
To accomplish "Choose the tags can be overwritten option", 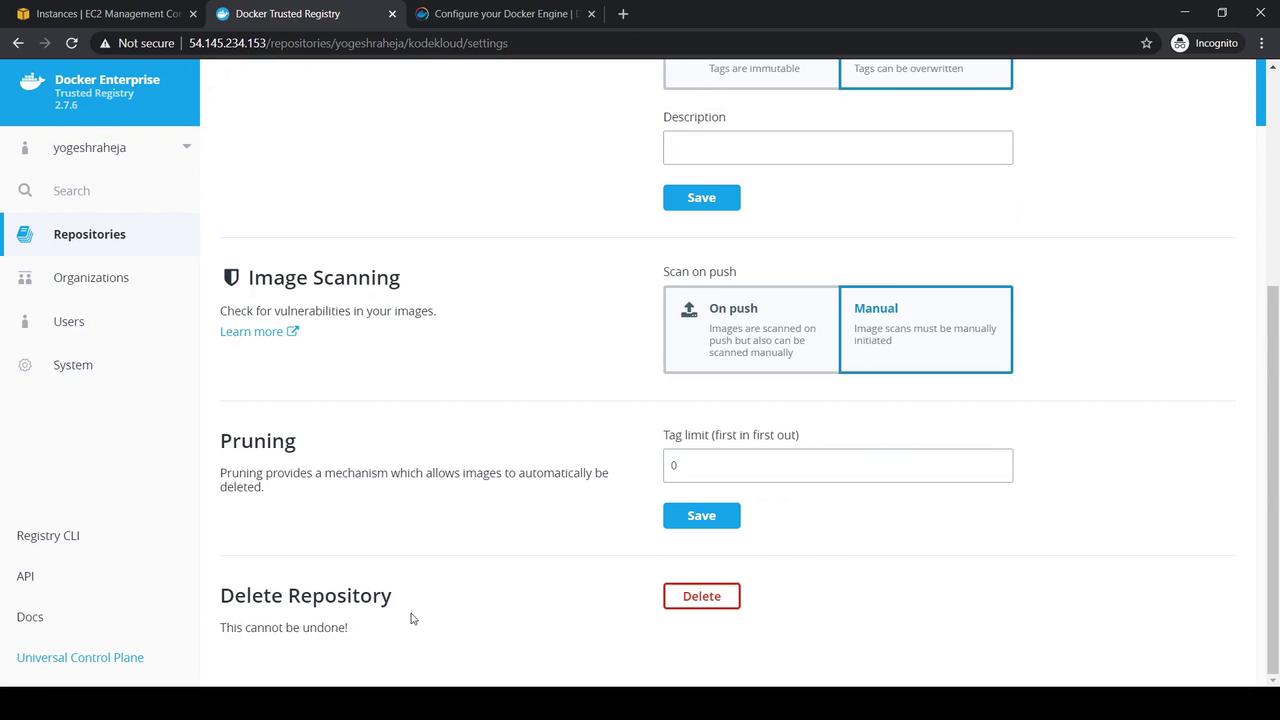I will point(925,72).
